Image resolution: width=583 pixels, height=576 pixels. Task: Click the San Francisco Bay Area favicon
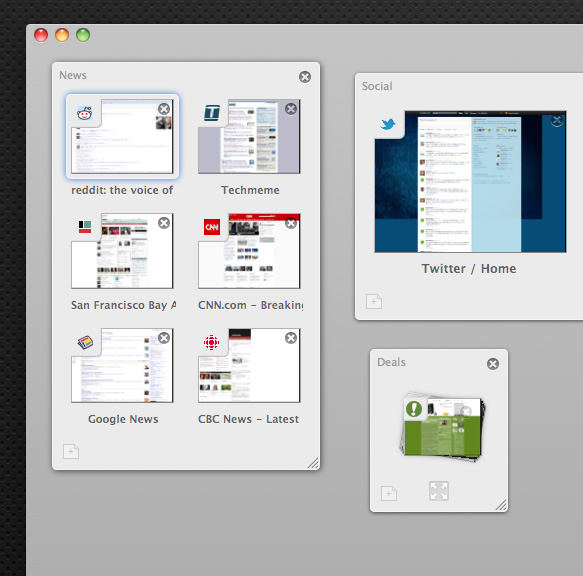tap(85, 227)
